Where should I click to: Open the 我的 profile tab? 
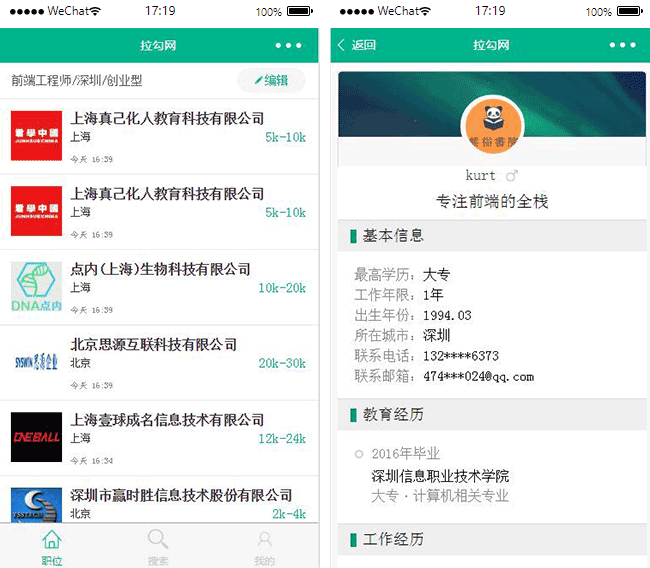264,547
